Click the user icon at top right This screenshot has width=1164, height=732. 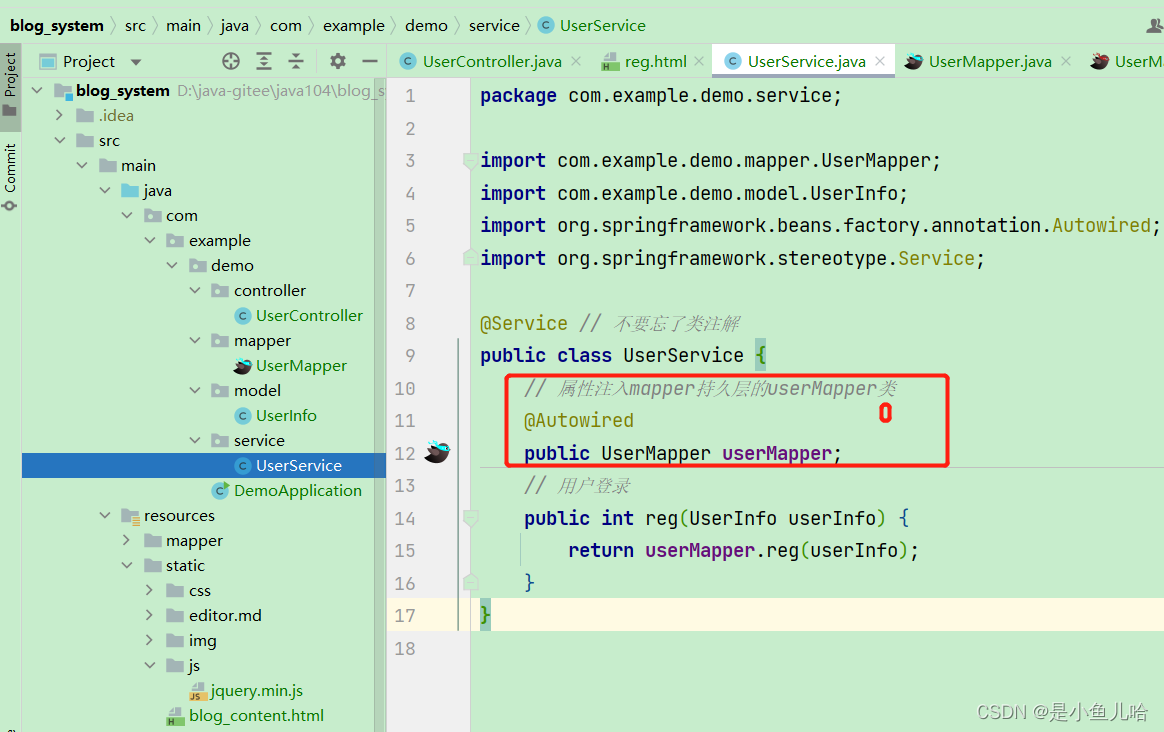click(x=1154, y=26)
